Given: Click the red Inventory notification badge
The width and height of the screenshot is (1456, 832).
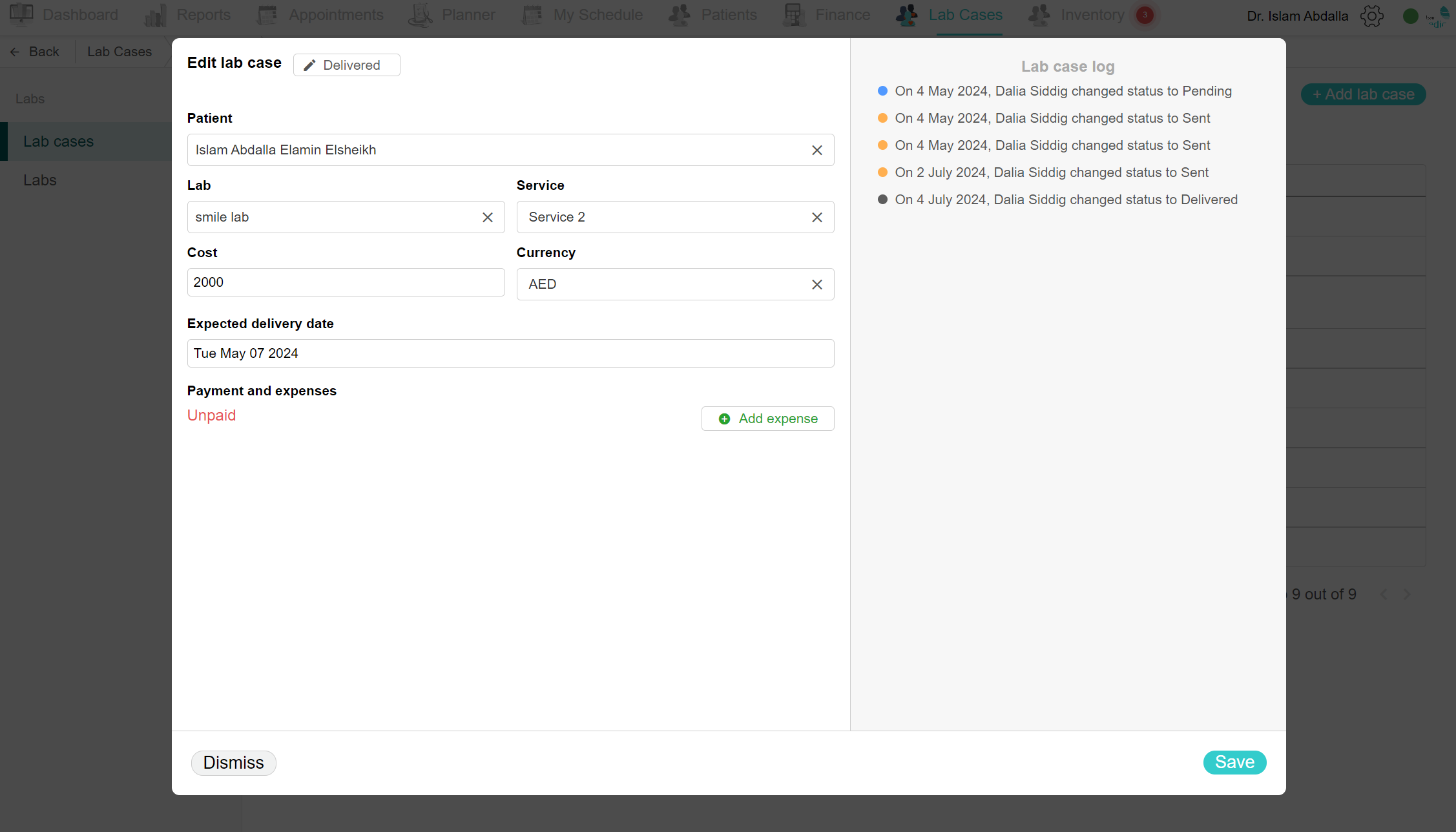Looking at the screenshot, I should pos(1145,15).
